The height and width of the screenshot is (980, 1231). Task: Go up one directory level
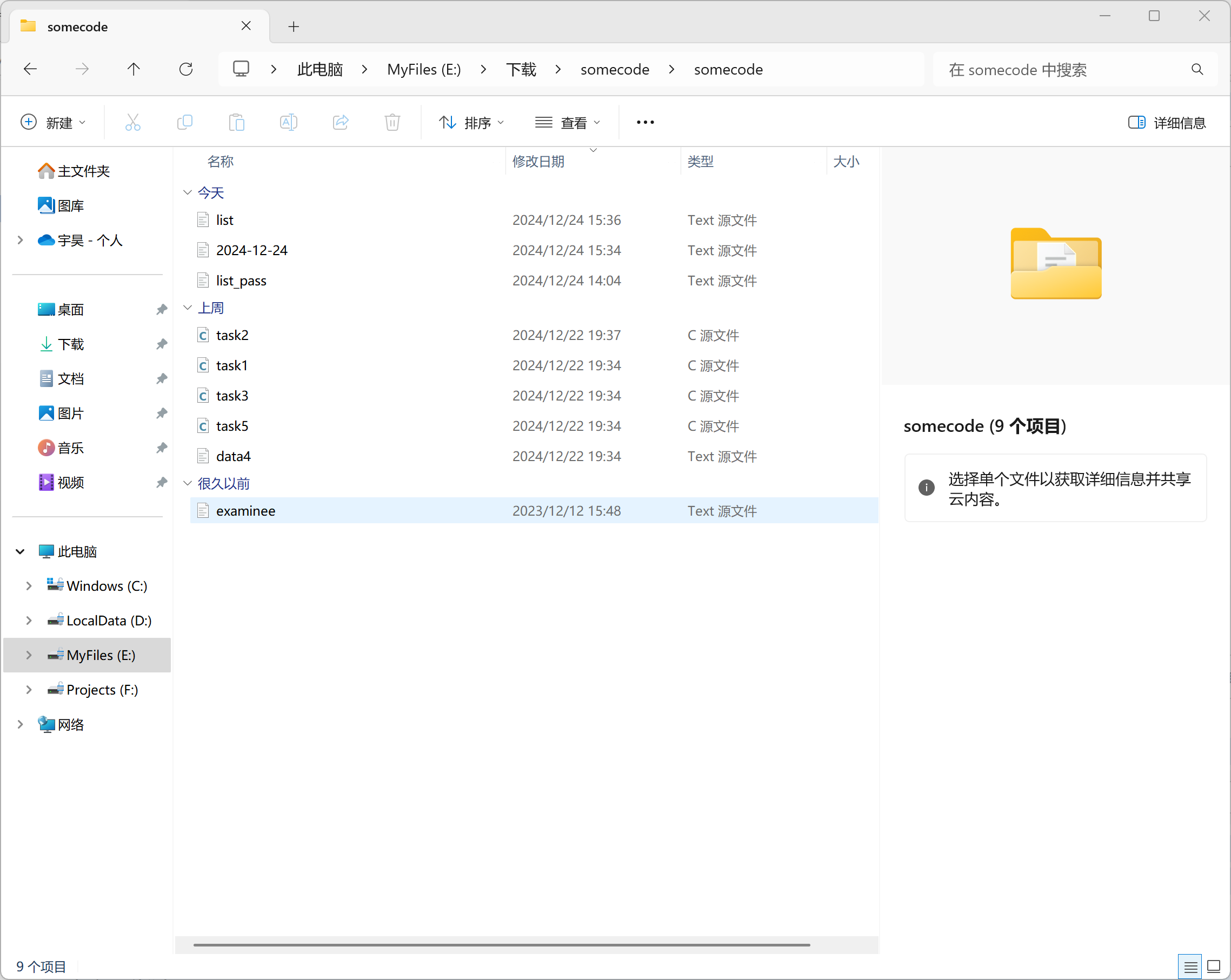[x=134, y=70]
